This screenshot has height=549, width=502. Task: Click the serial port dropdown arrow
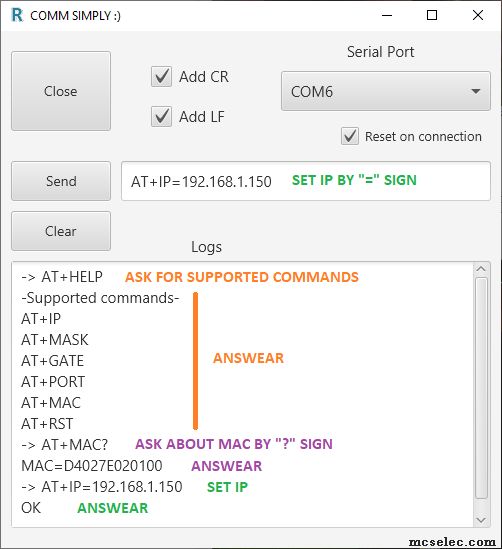point(475,91)
